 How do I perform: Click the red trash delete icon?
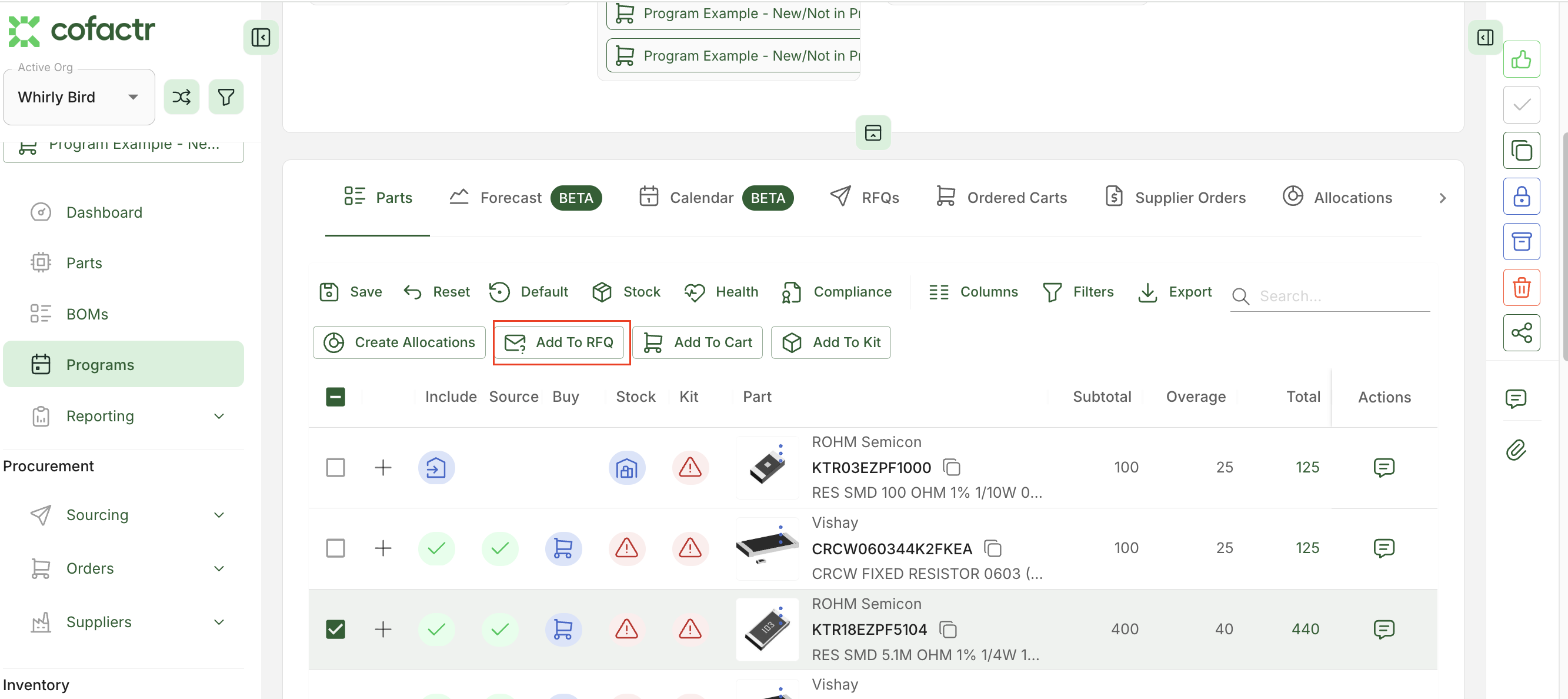[1521, 287]
